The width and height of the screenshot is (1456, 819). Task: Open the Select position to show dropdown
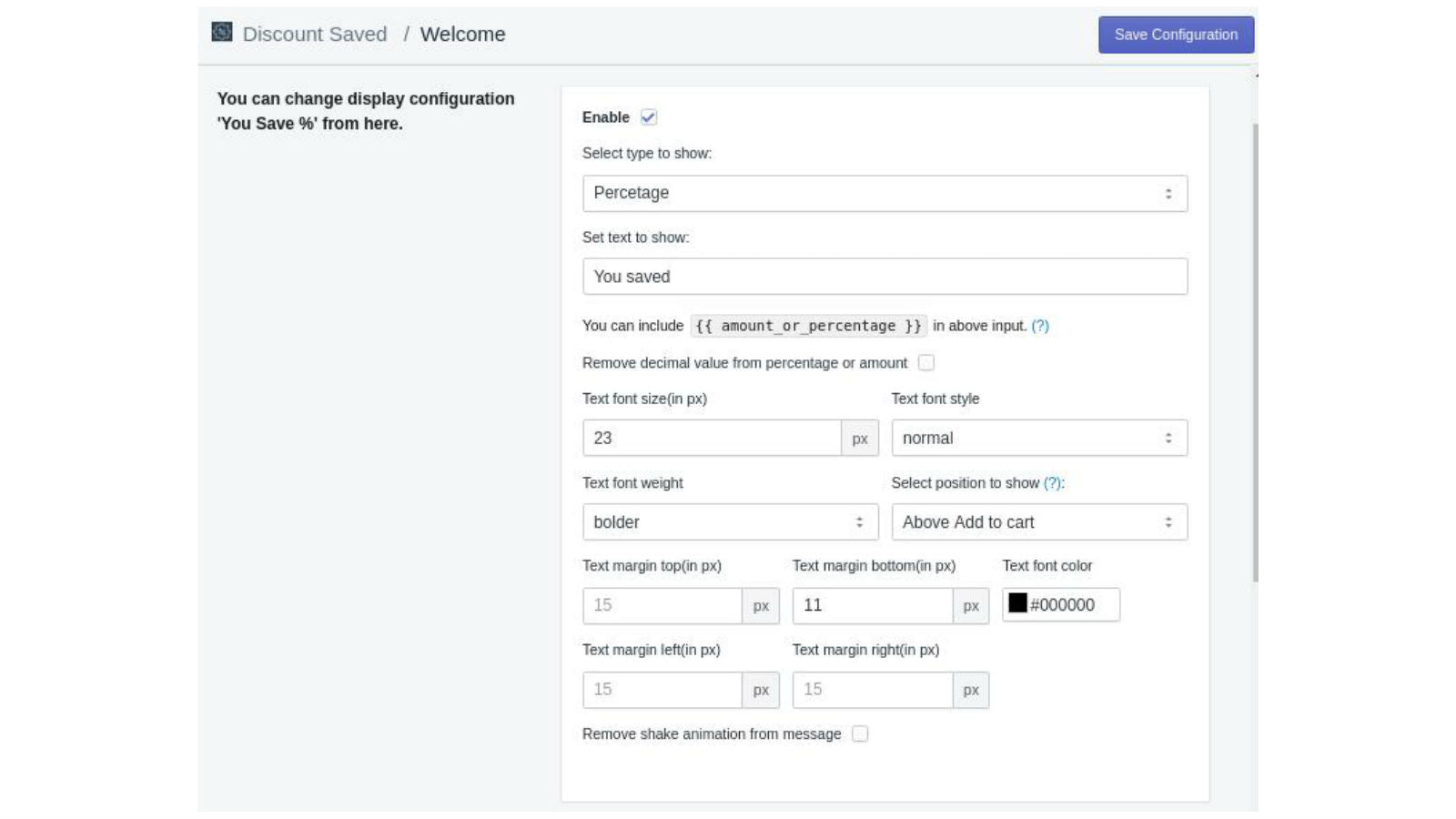point(1039,521)
